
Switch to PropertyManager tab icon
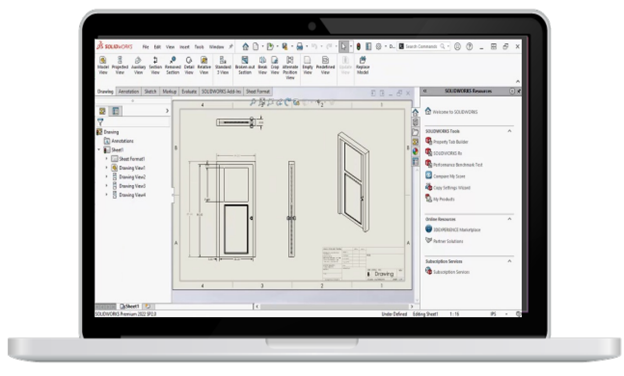116,111
